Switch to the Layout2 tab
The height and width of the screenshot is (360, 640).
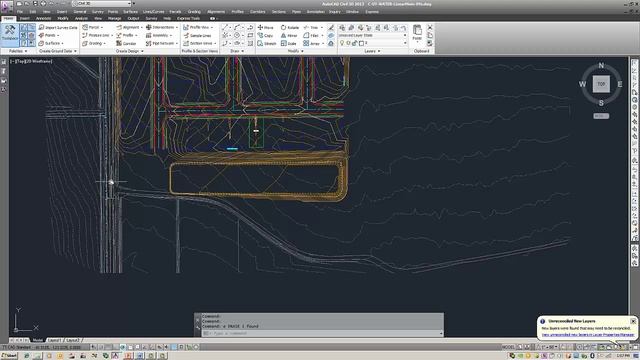point(73,340)
